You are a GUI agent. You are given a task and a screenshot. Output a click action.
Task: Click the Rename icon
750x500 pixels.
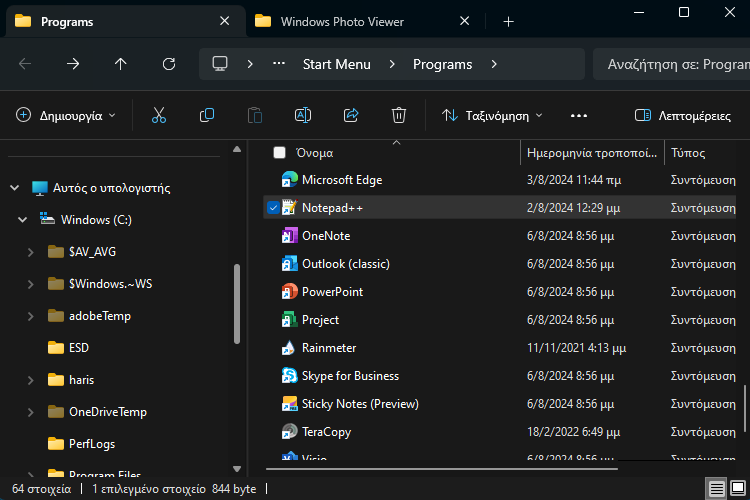(x=303, y=115)
